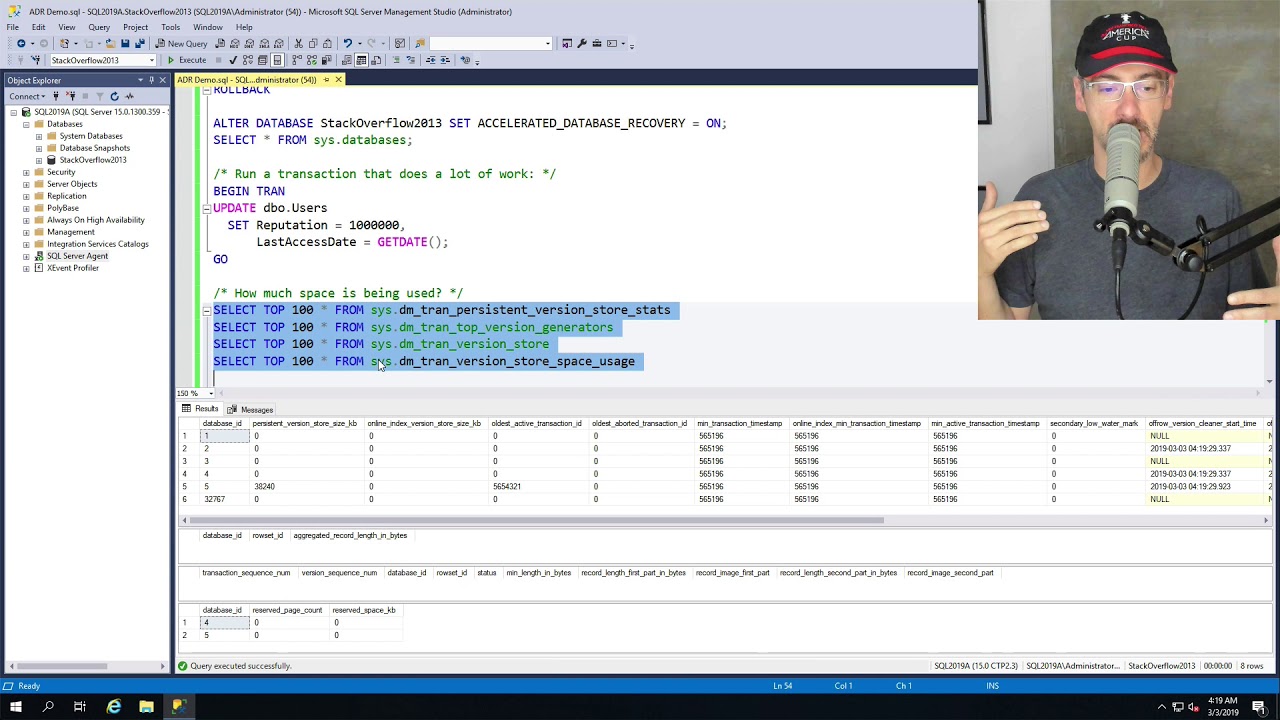Open the StackOverflow2013 database dropdown
This screenshot has width=1280, height=720.
152,60
